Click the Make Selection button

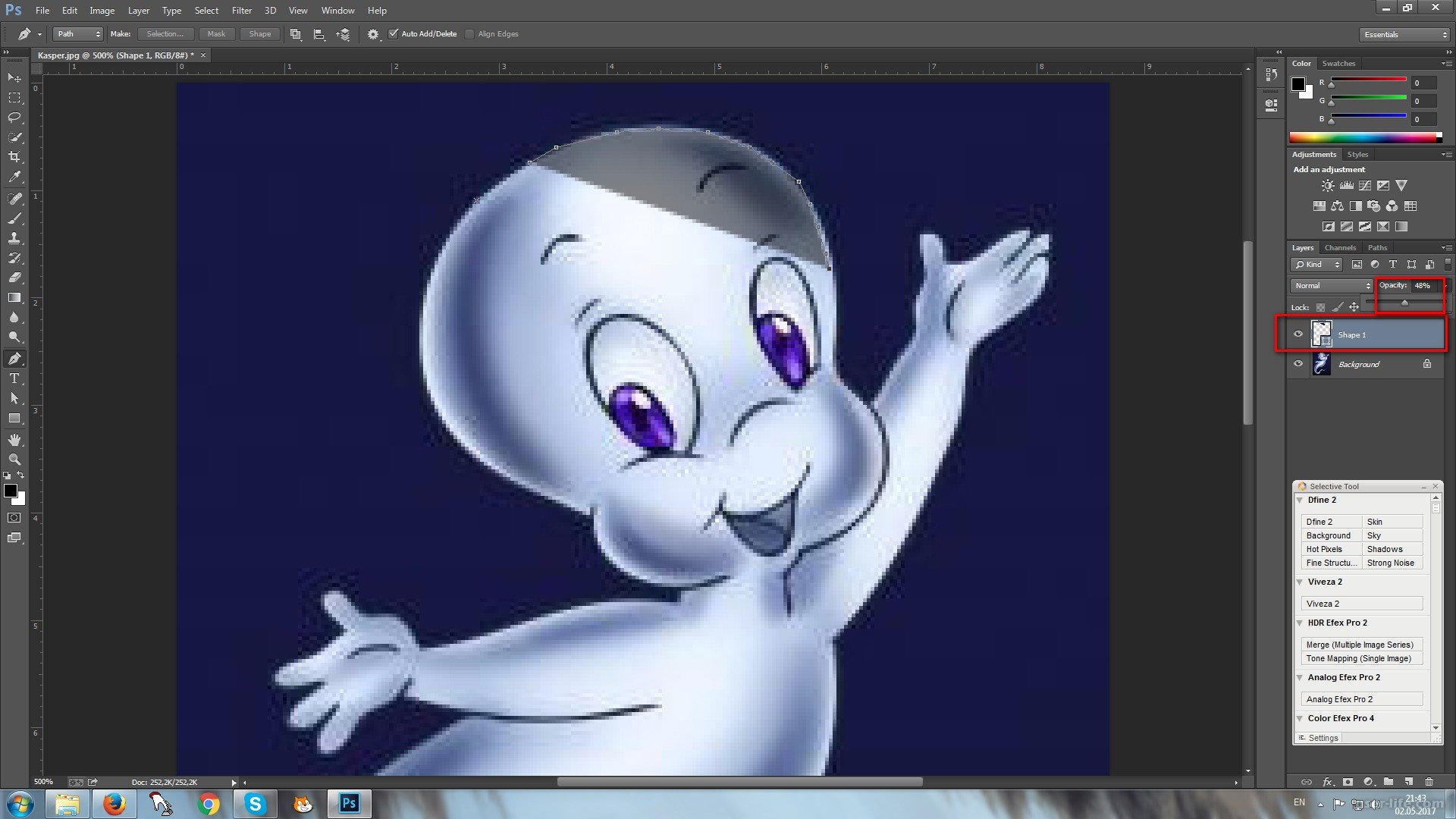click(165, 34)
